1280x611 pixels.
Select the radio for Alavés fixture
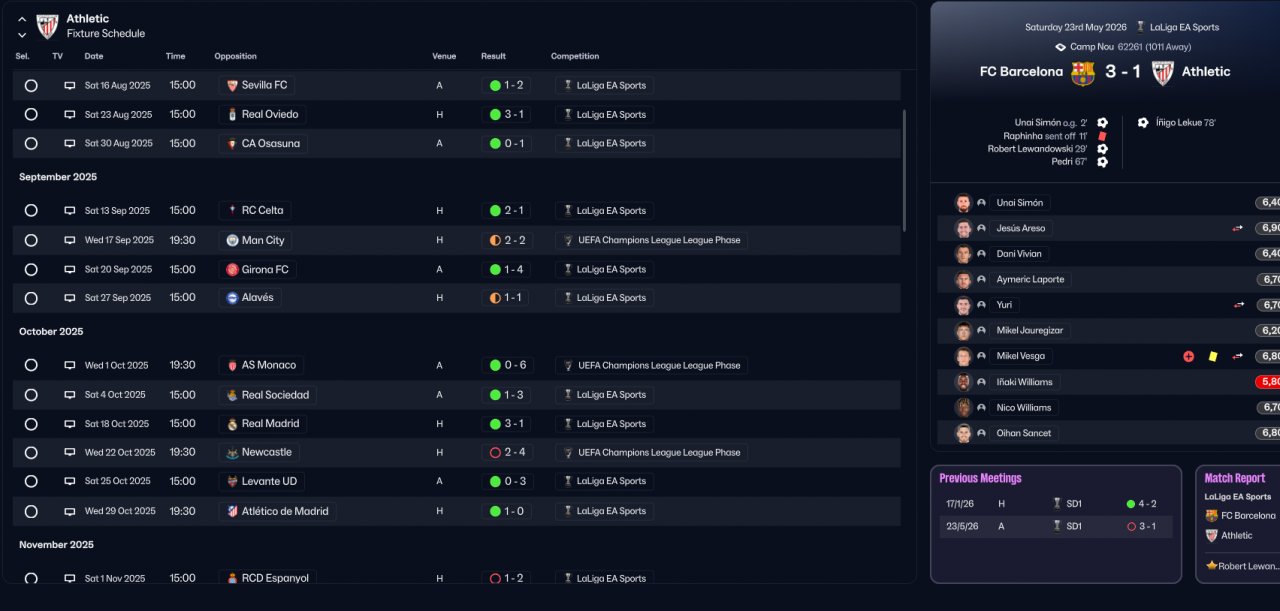31,298
